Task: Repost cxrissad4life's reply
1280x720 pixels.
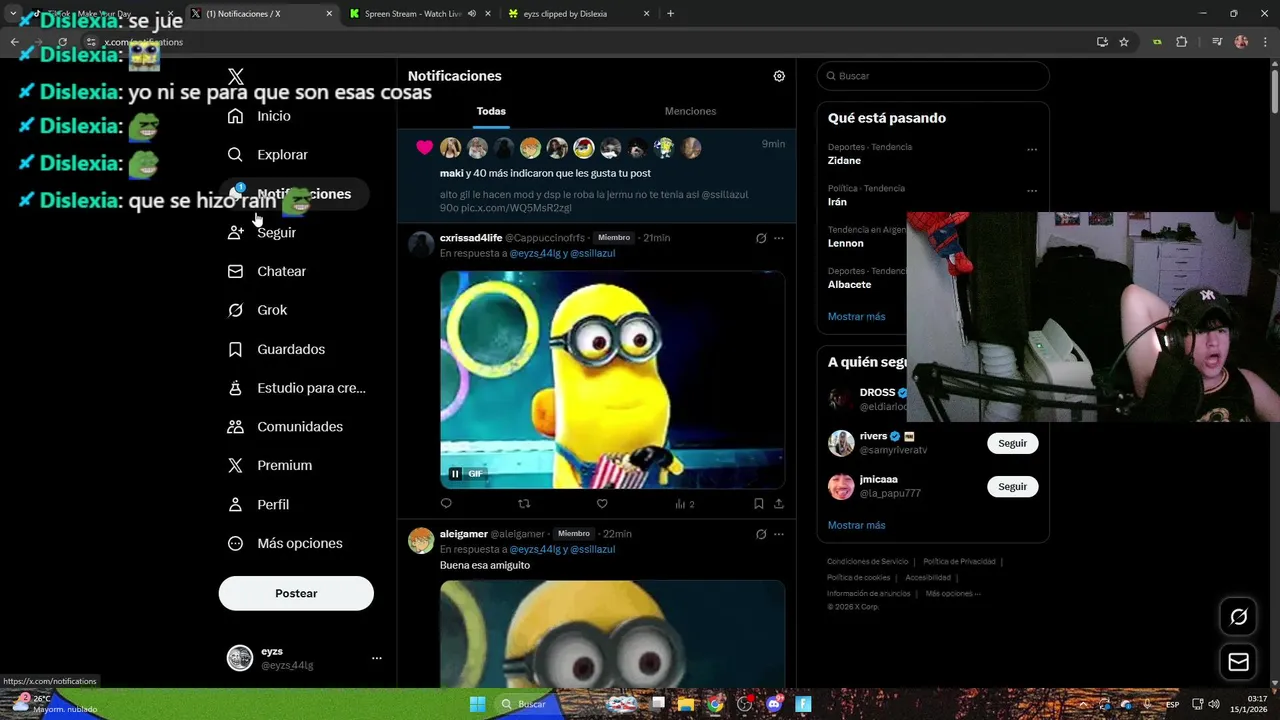Action: 523,504
